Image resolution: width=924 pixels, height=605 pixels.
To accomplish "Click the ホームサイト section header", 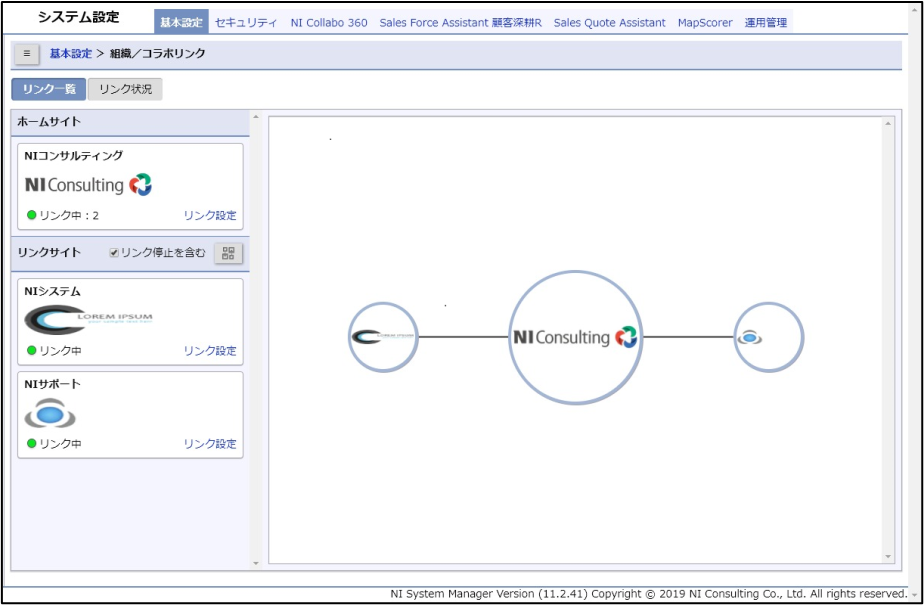I will (130, 123).
